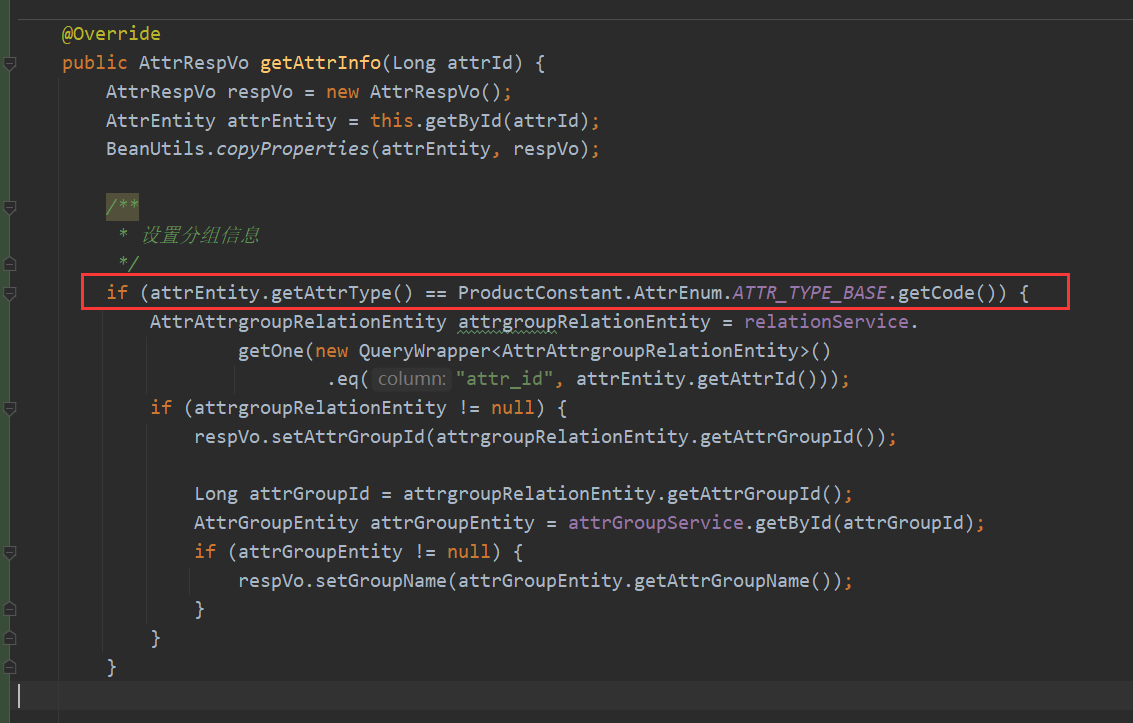Collapse the Javadoc comment at the /** fold marker
This screenshot has width=1133, height=723.
coord(10,207)
